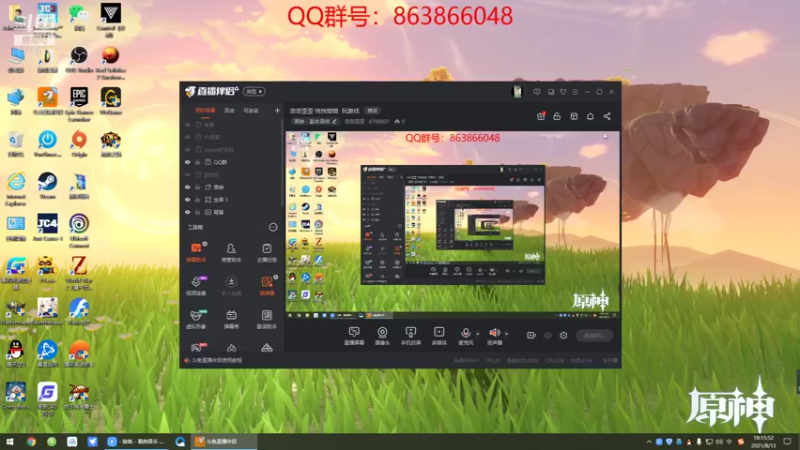Image resolution: width=800 pixels, height=450 pixels.
Task: Select the QQ群 source row
Action: click(232, 162)
